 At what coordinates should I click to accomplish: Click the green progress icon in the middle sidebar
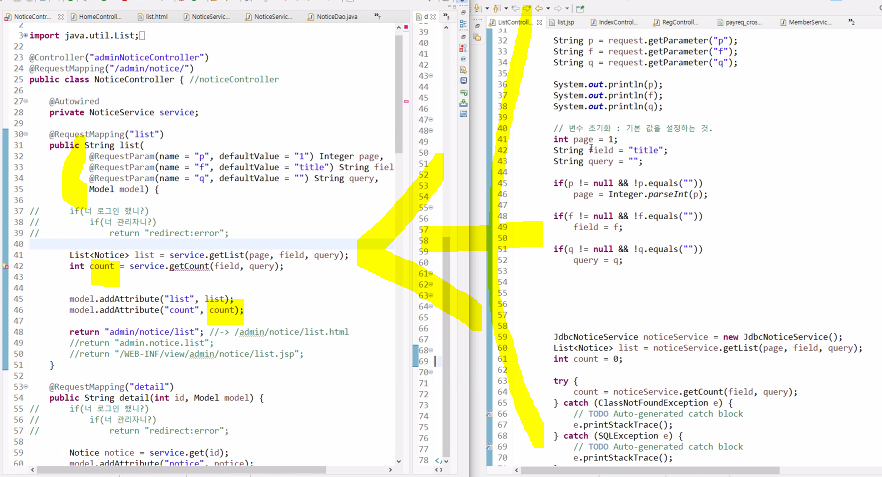coord(464,93)
